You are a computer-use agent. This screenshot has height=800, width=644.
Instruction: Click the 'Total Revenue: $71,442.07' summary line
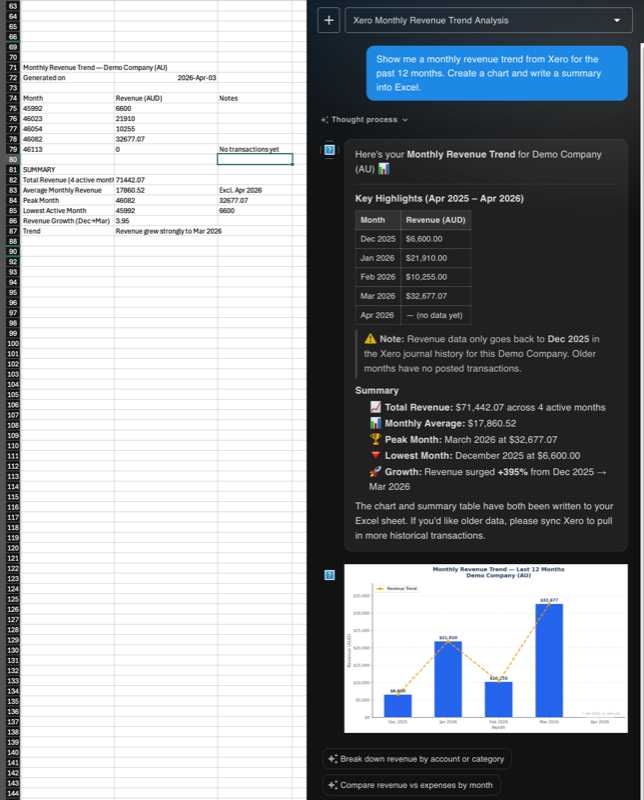tap(487, 407)
